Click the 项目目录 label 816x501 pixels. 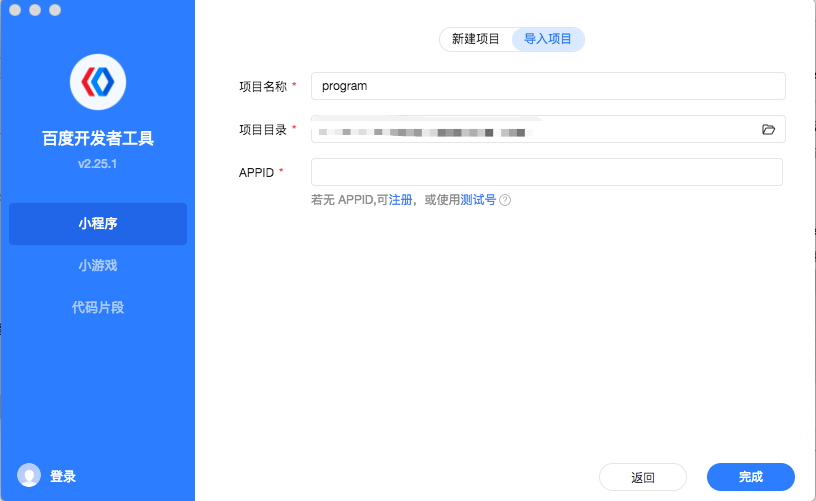pos(263,130)
